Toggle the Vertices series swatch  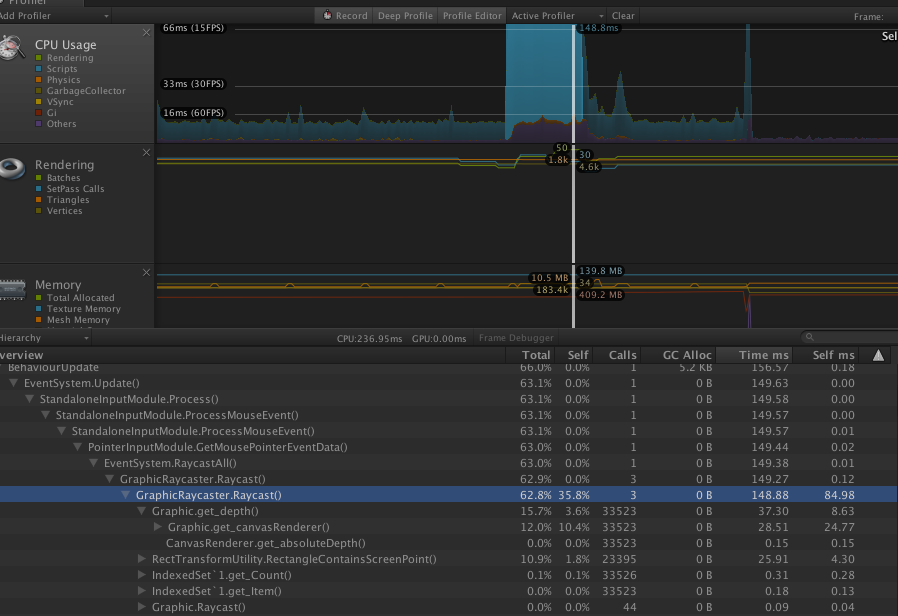[x=39, y=211]
